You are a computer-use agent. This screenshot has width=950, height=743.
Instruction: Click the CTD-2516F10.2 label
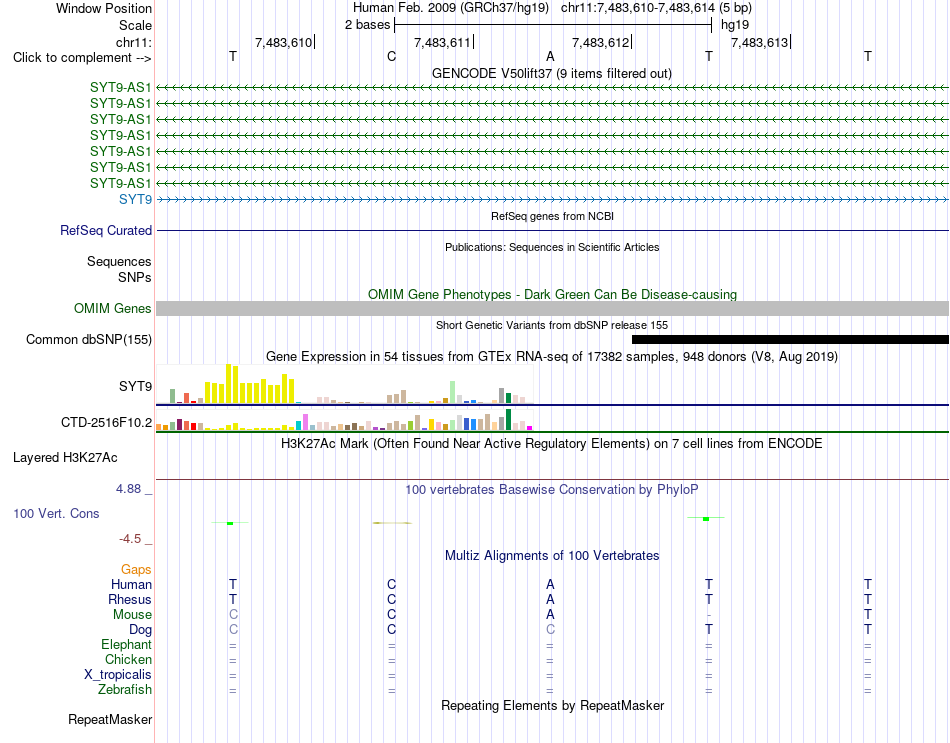click(x=107, y=422)
